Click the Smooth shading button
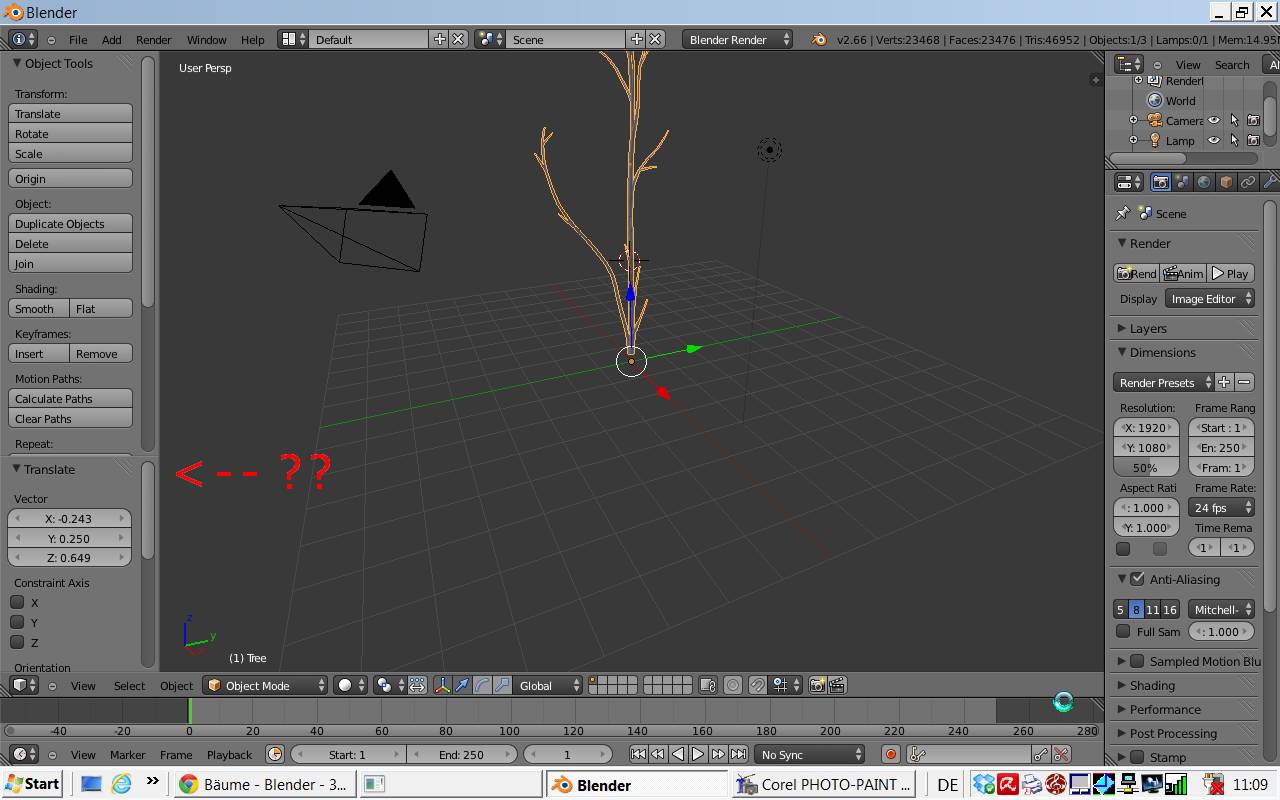 (38, 308)
